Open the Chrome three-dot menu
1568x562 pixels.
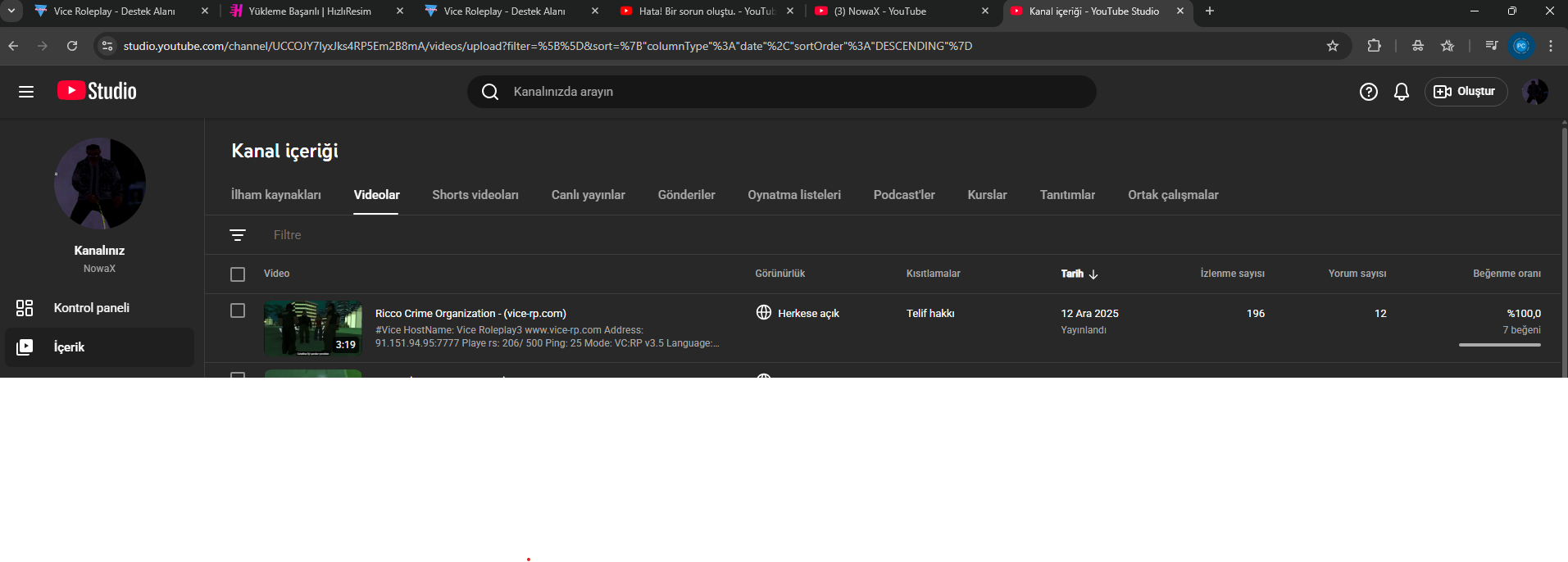coord(1551,46)
